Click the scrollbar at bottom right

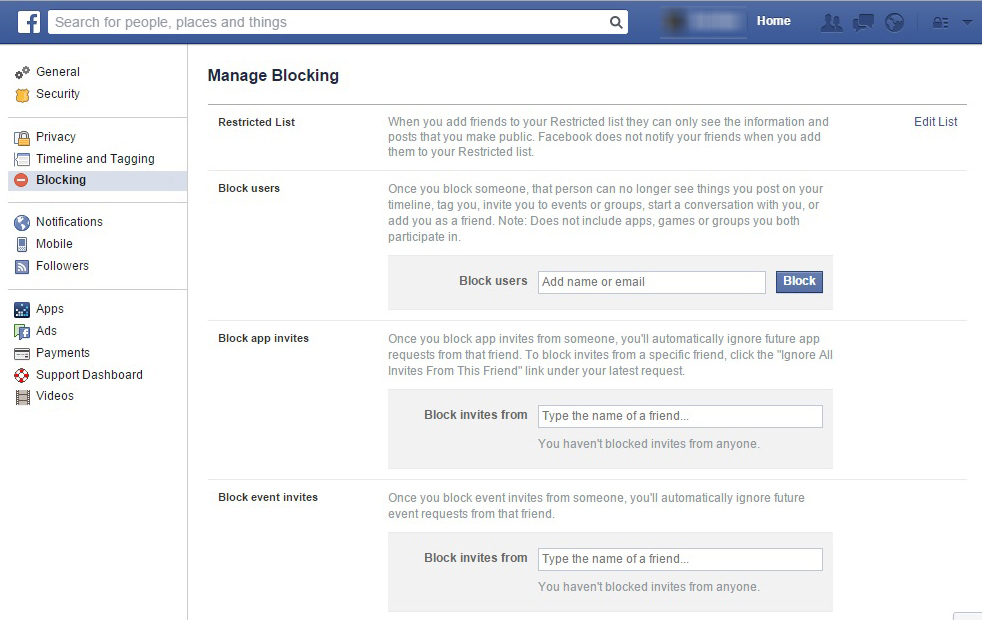click(x=967, y=612)
